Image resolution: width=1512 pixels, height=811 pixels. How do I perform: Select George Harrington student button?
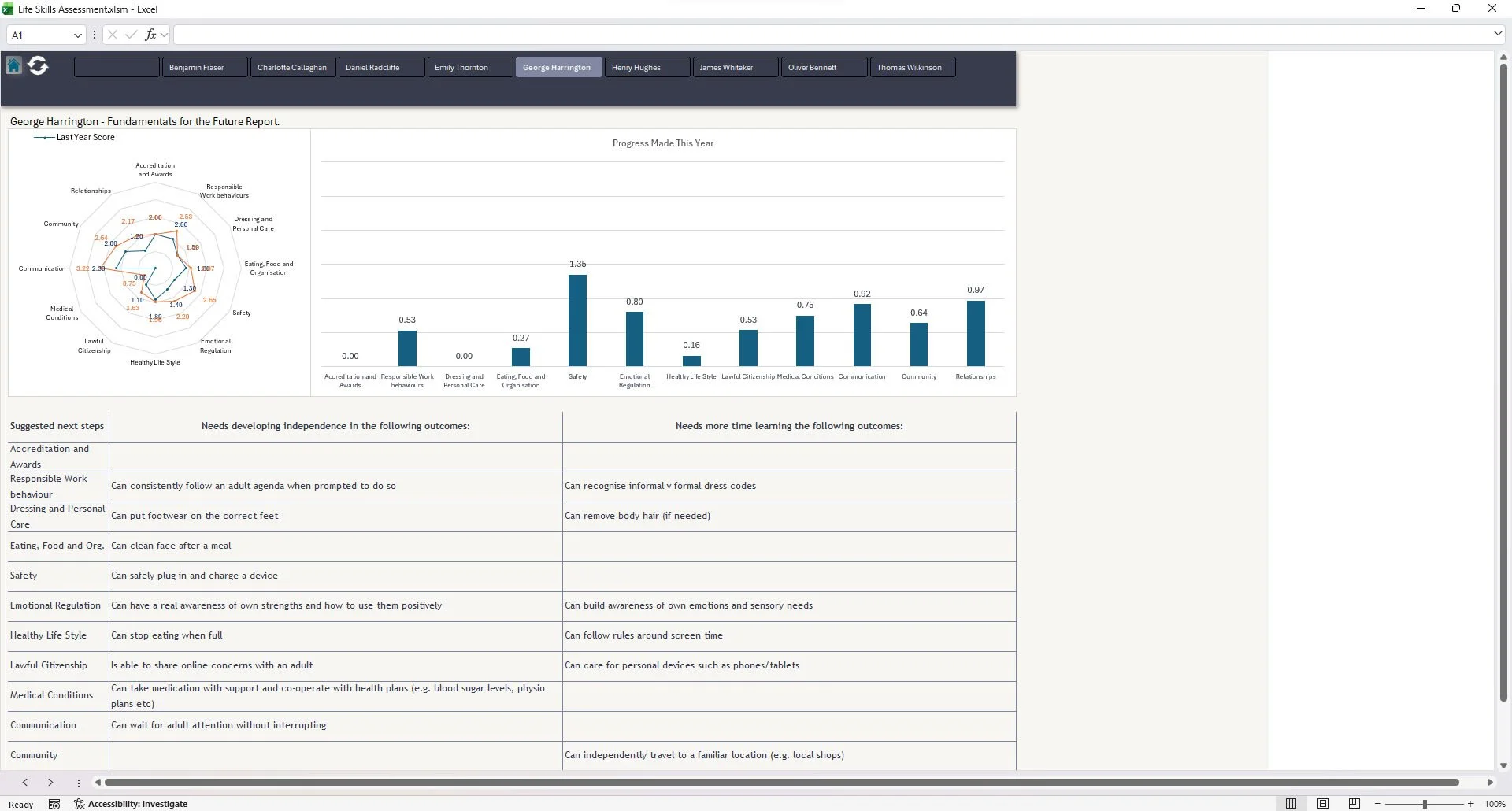(558, 67)
